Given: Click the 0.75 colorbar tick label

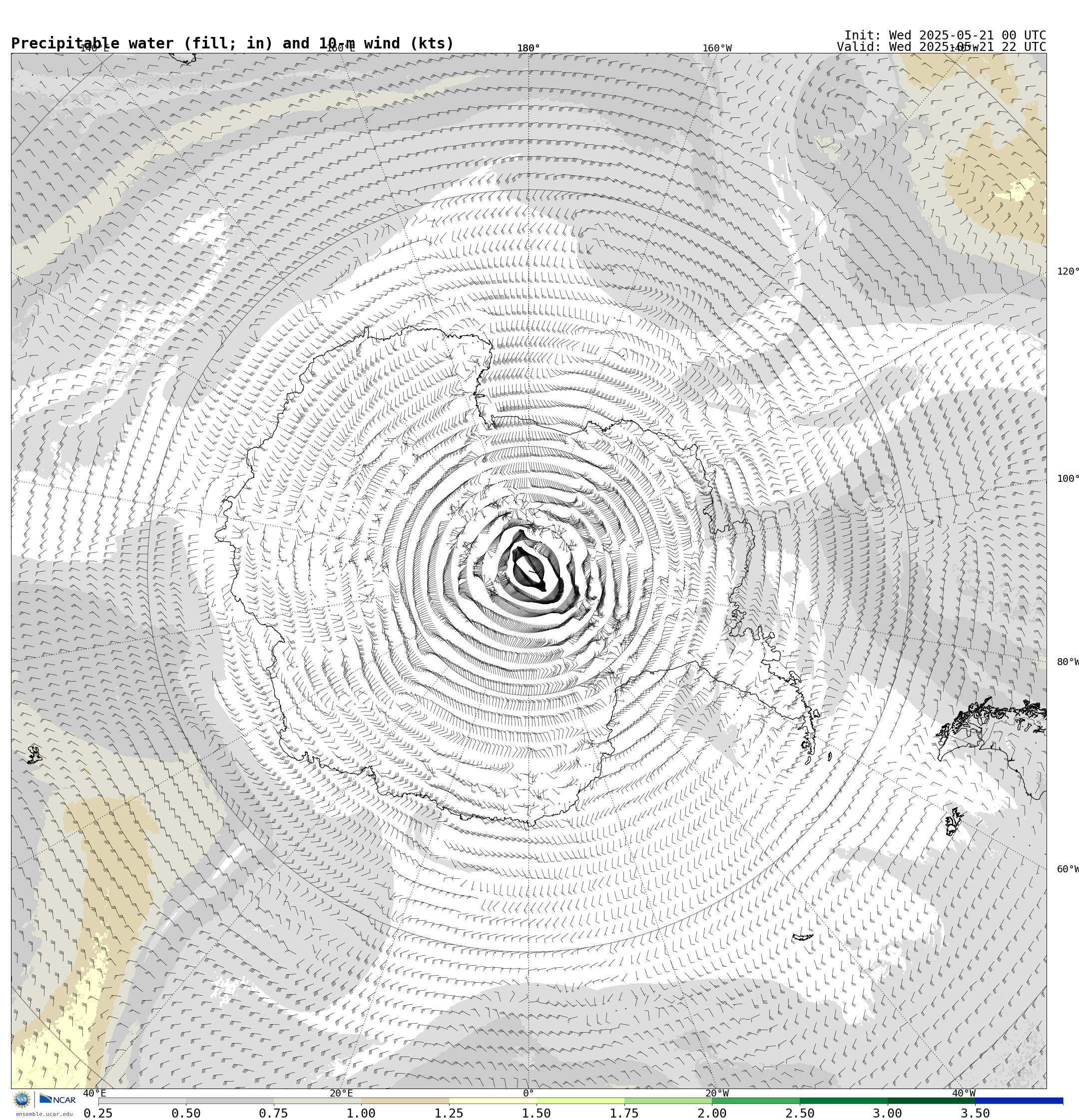Looking at the screenshot, I should tap(273, 1113).
